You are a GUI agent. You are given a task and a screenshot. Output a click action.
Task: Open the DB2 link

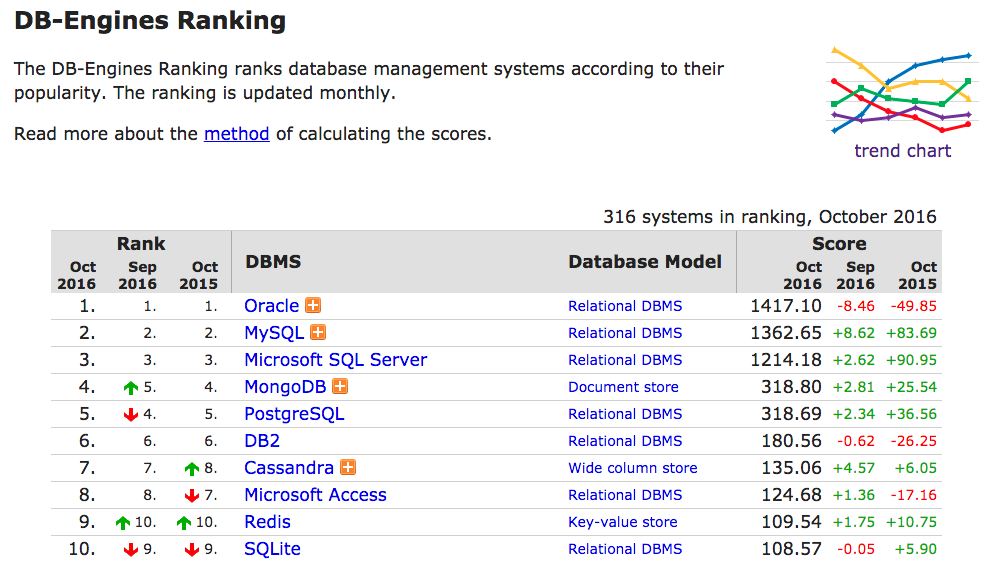click(x=262, y=441)
